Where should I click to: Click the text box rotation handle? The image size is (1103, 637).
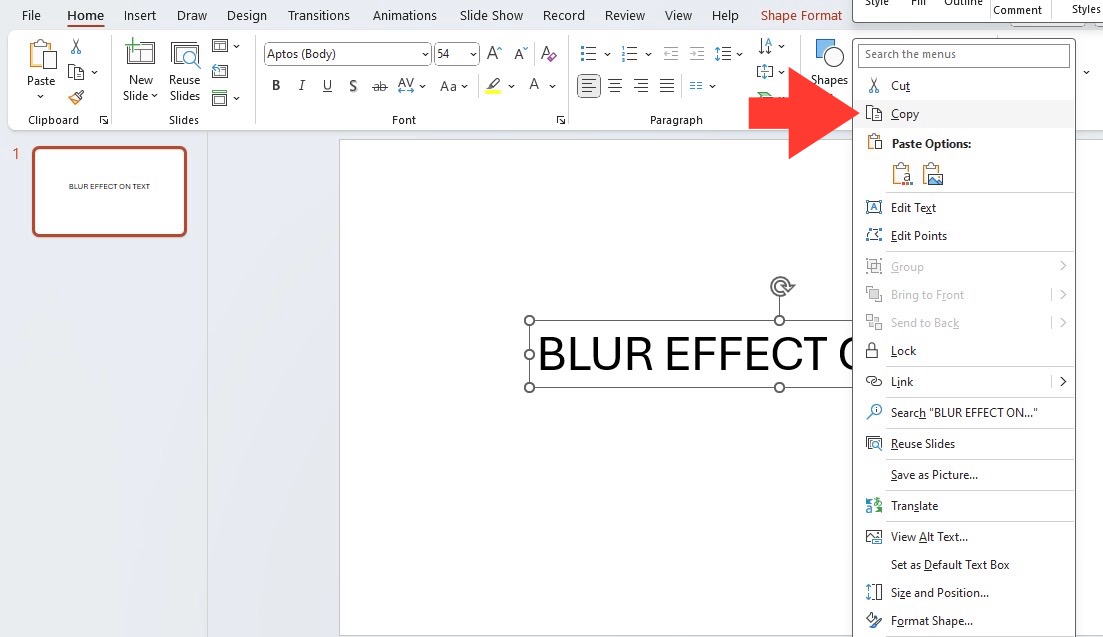tap(780, 286)
